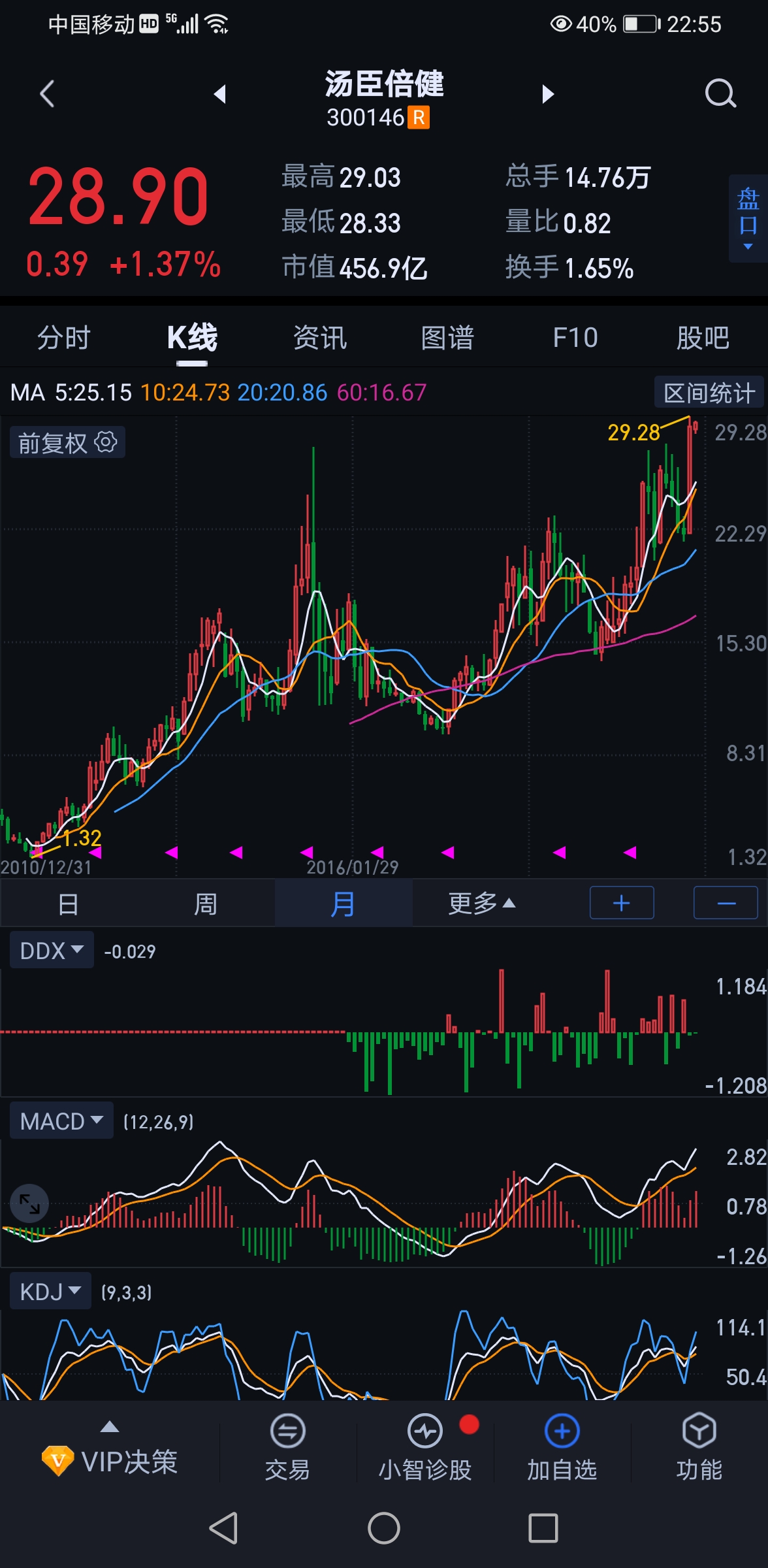The height and width of the screenshot is (1568, 768).
Task: Tap the MACD (12,26,9) parameters
Action: (x=159, y=1122)
